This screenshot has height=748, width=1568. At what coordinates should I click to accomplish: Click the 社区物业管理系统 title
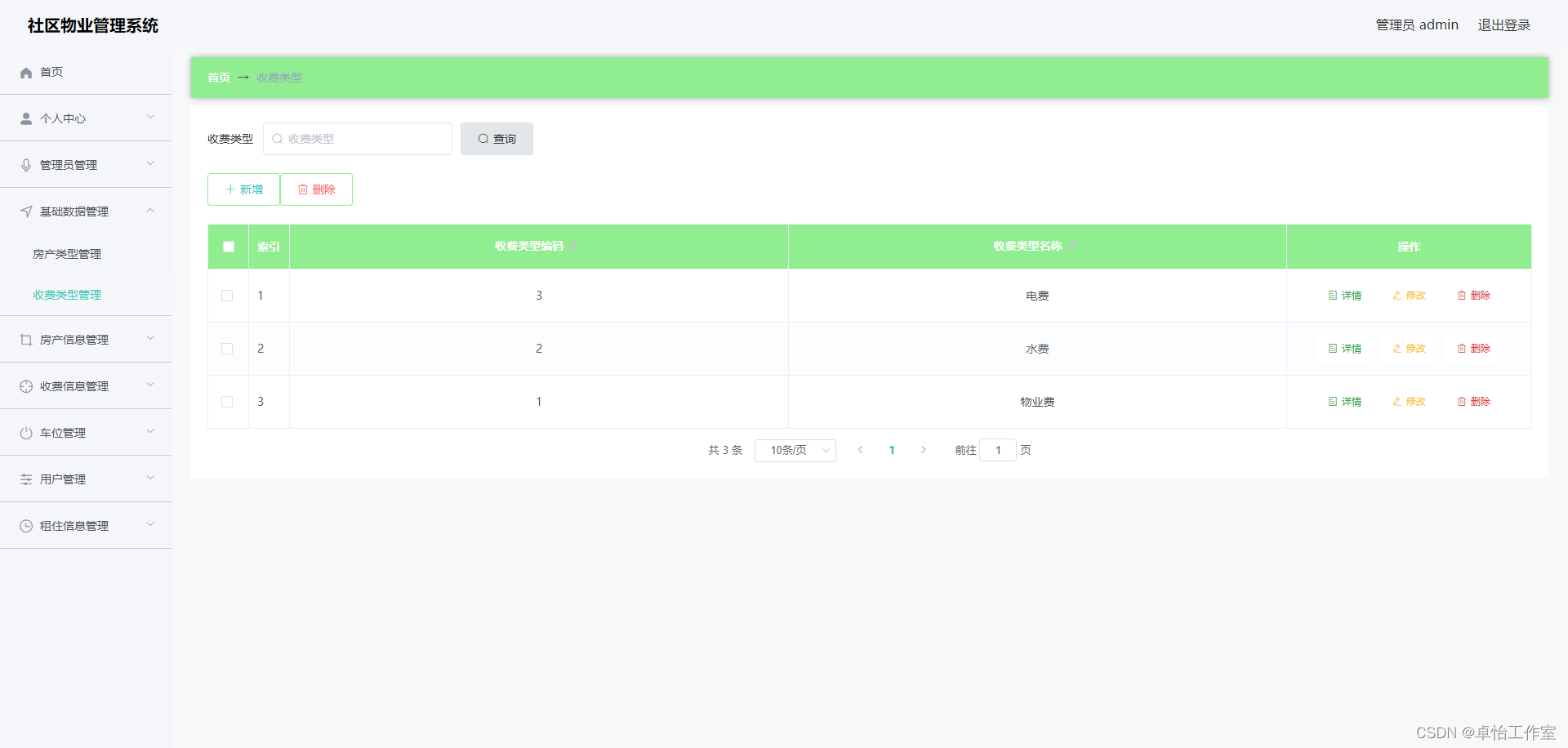(x=93, y=25)
